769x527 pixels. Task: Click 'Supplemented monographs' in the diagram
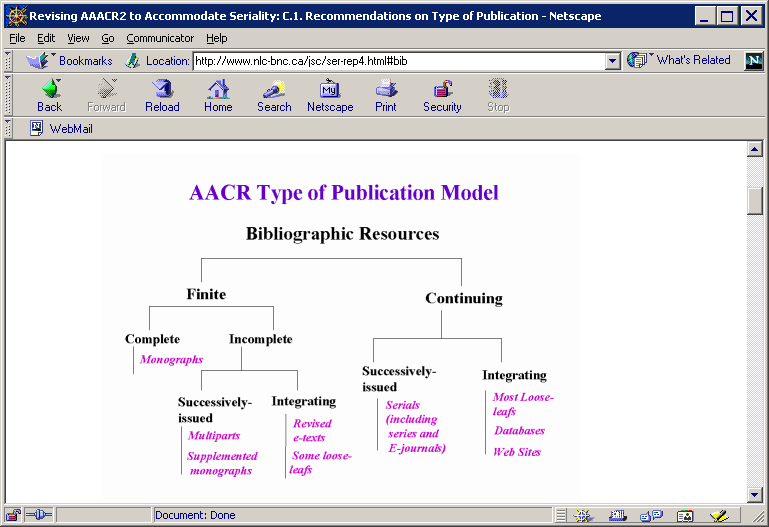(222, 463)
